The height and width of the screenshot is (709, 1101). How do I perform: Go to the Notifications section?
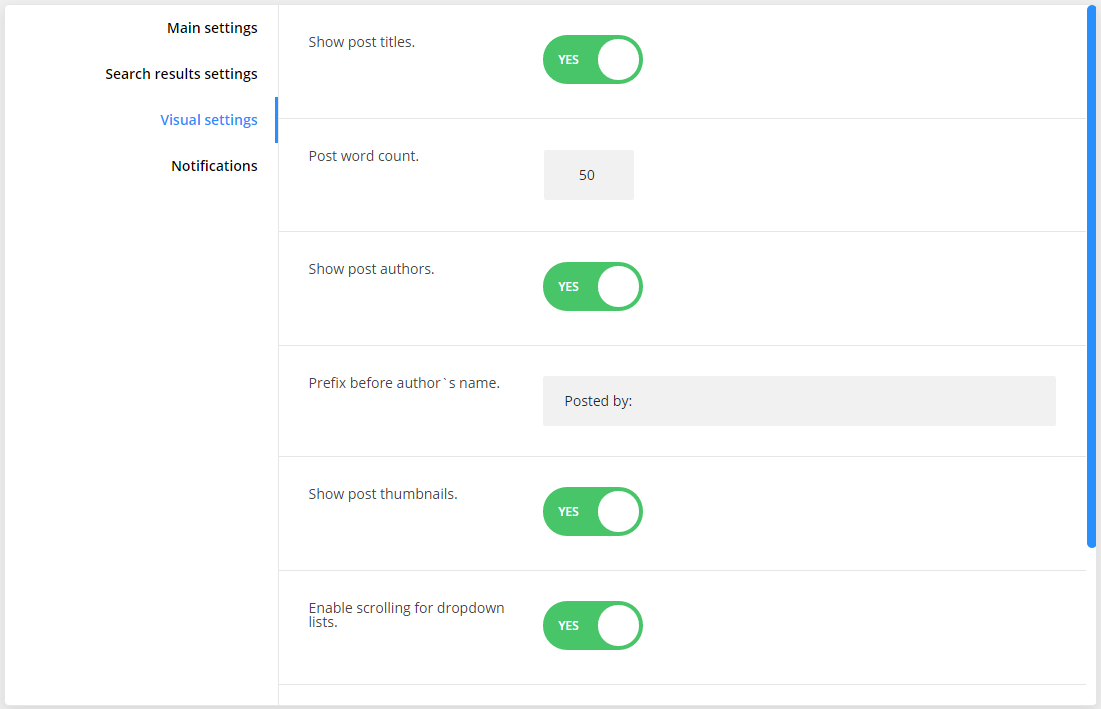(214, 166)
